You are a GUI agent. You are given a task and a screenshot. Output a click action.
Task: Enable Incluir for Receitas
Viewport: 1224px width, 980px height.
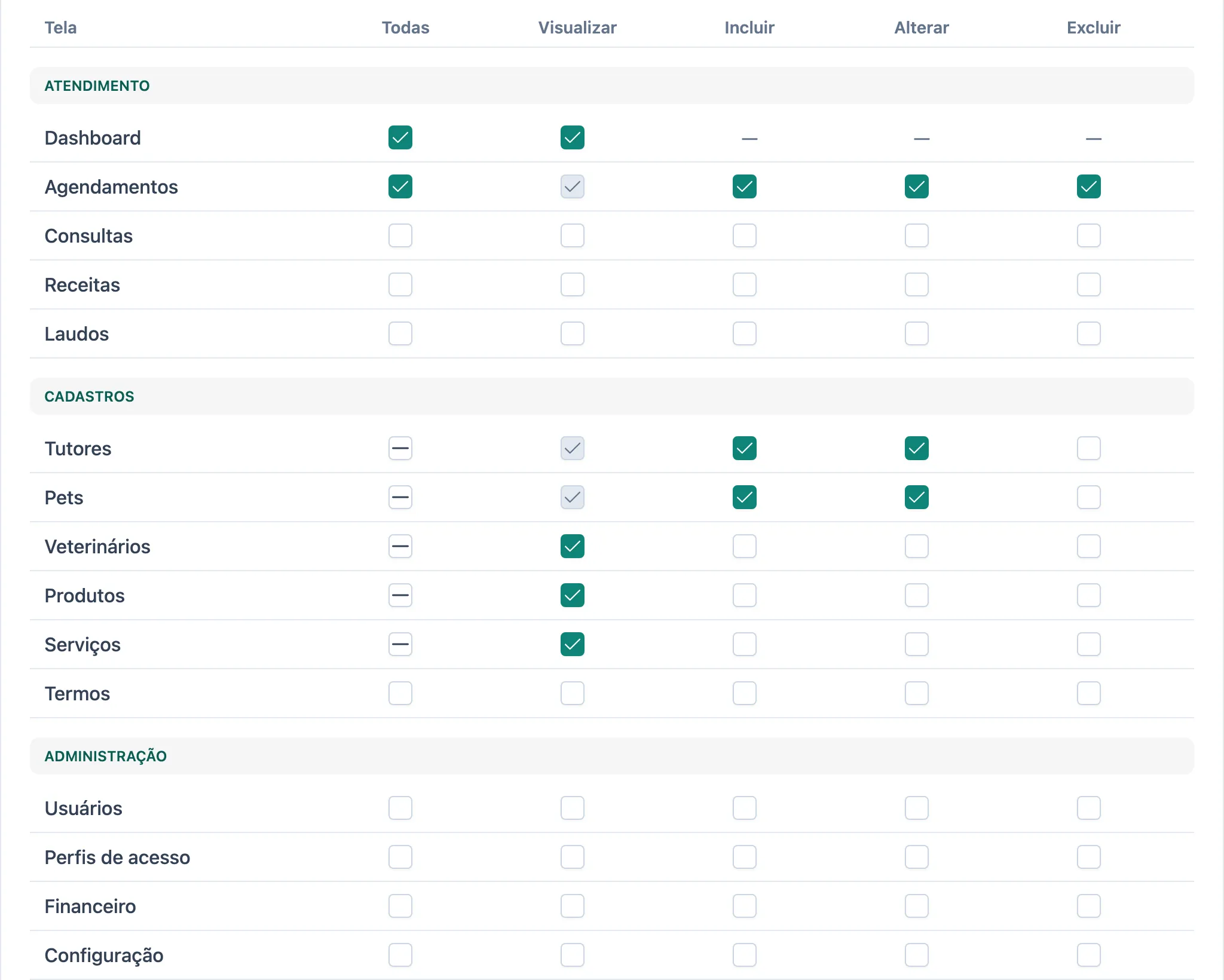pos(745,284)
